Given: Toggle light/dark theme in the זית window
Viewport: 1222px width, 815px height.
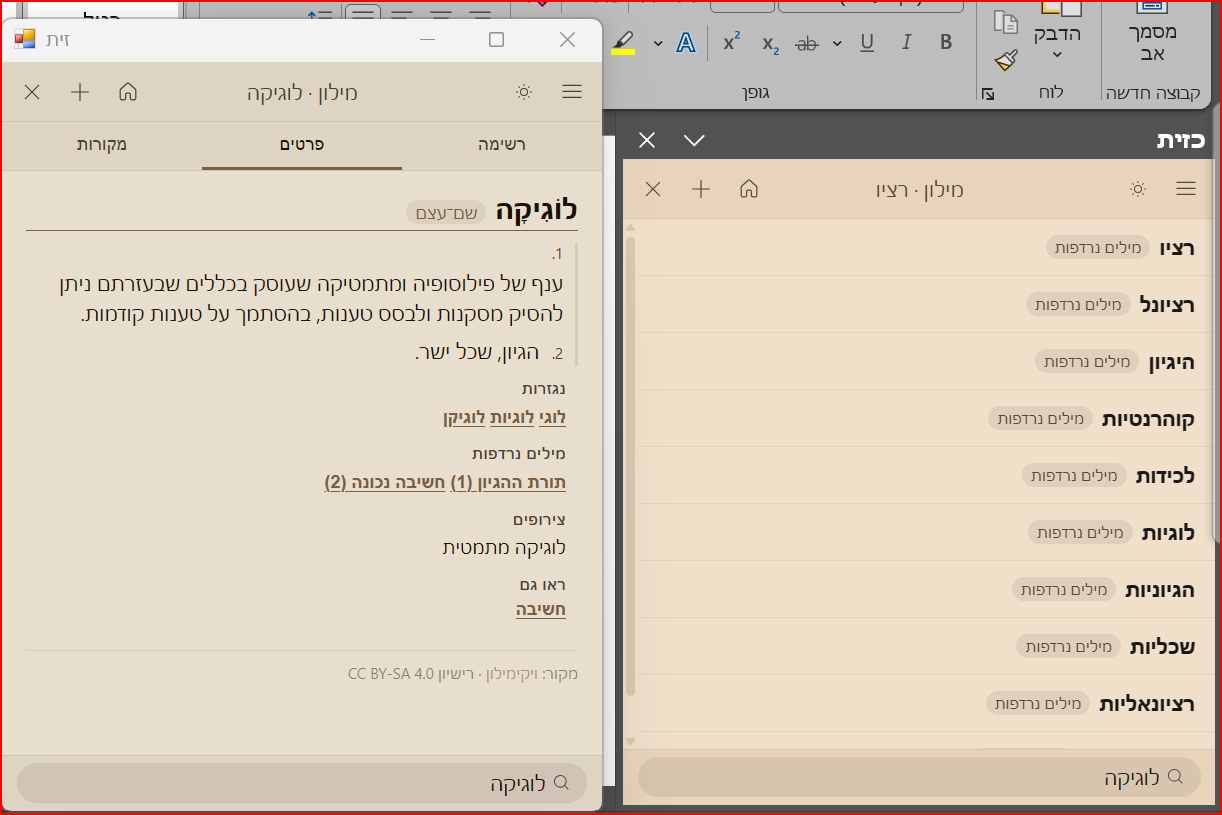Looking at the screenshot, I should coord(524,92).
